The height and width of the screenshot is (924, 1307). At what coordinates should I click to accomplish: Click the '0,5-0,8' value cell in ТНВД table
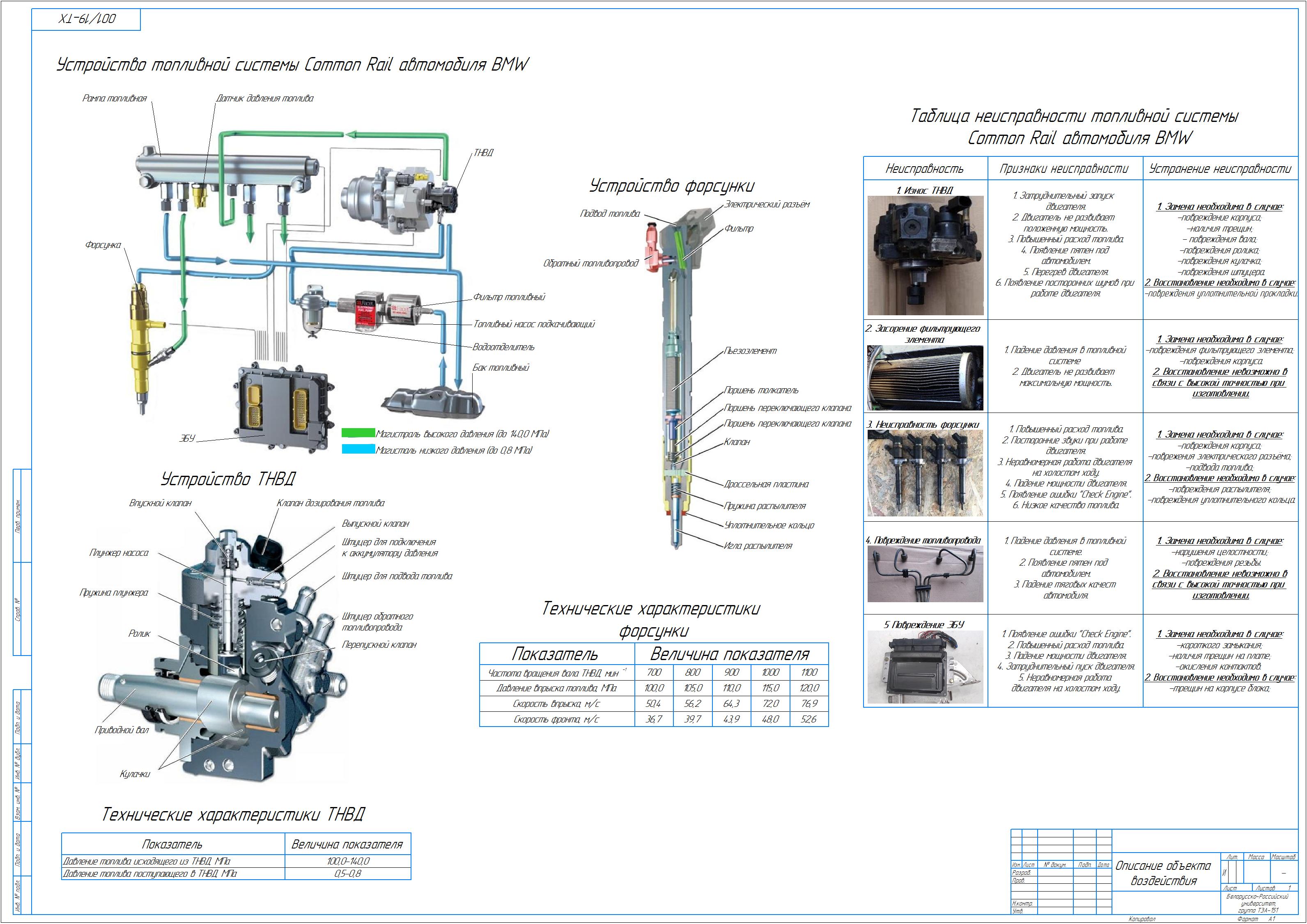click(348, 874)
